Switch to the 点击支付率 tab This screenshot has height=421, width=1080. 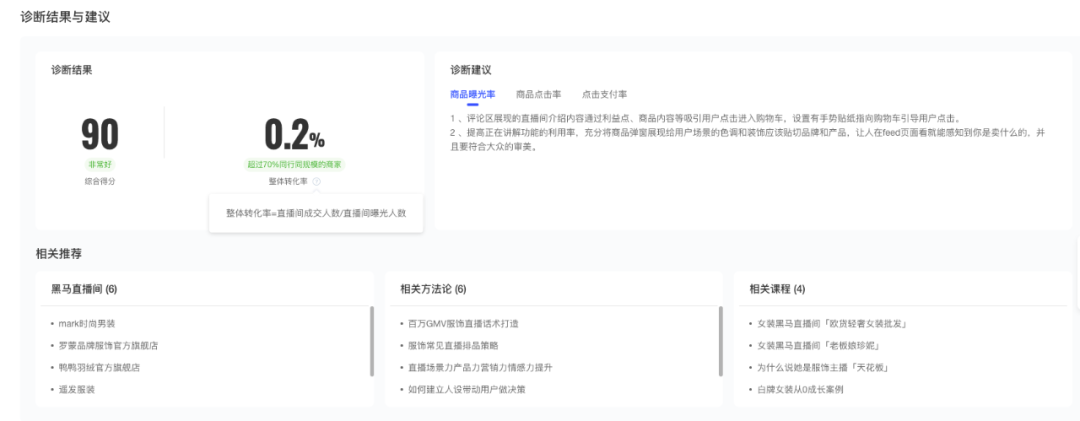pos(604,94)
